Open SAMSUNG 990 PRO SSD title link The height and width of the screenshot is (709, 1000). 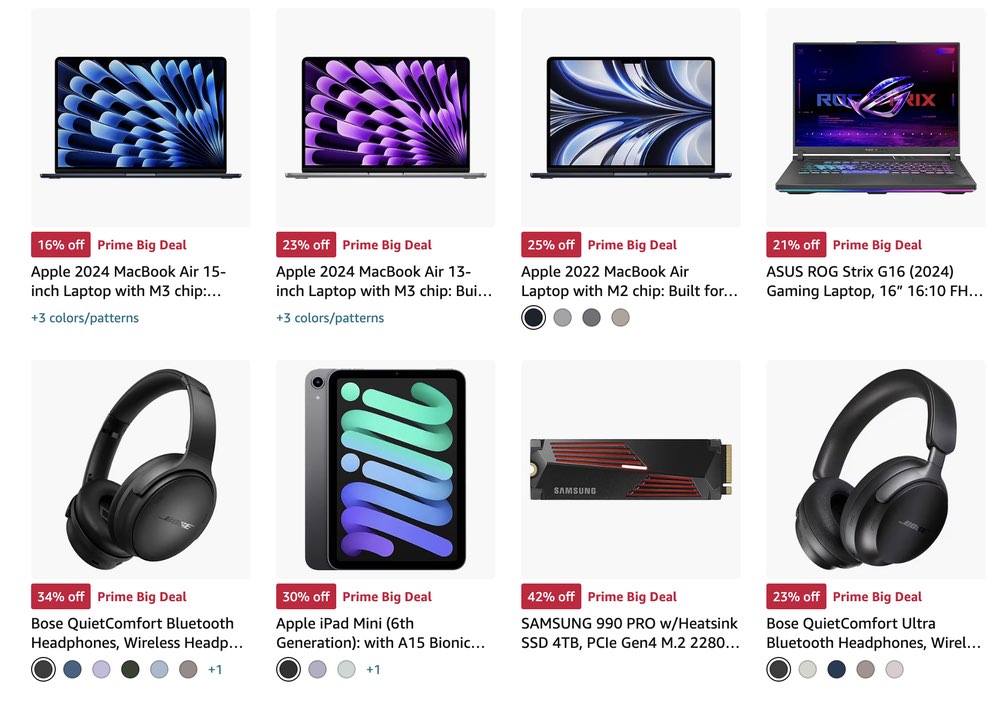[x=630, y=633]
